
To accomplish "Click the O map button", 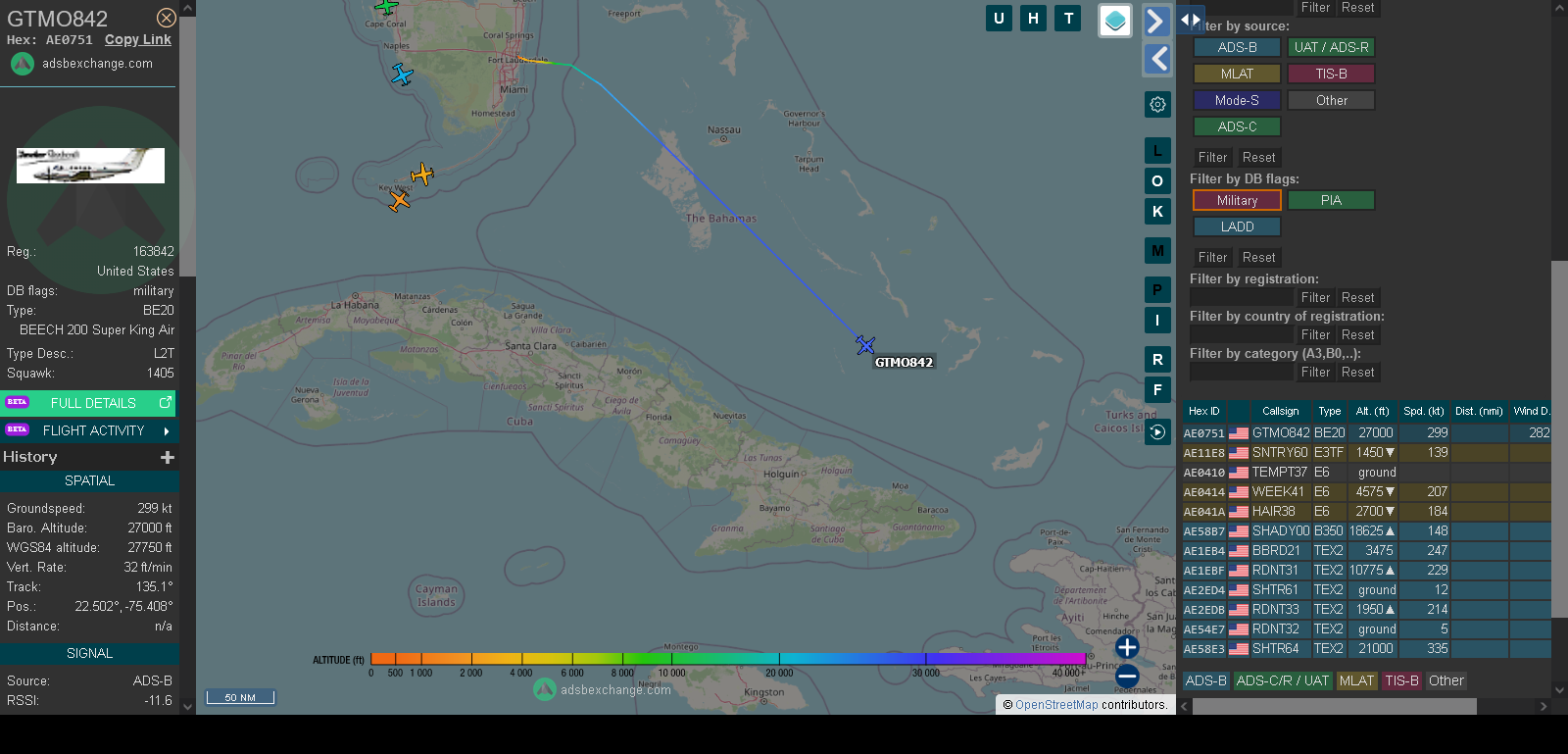I will [x=1157, y=181].
